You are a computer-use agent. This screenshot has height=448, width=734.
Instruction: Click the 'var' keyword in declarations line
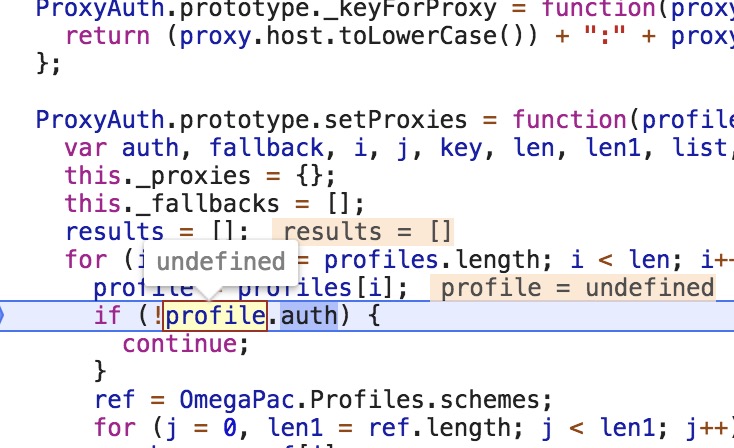pos(86,148)
